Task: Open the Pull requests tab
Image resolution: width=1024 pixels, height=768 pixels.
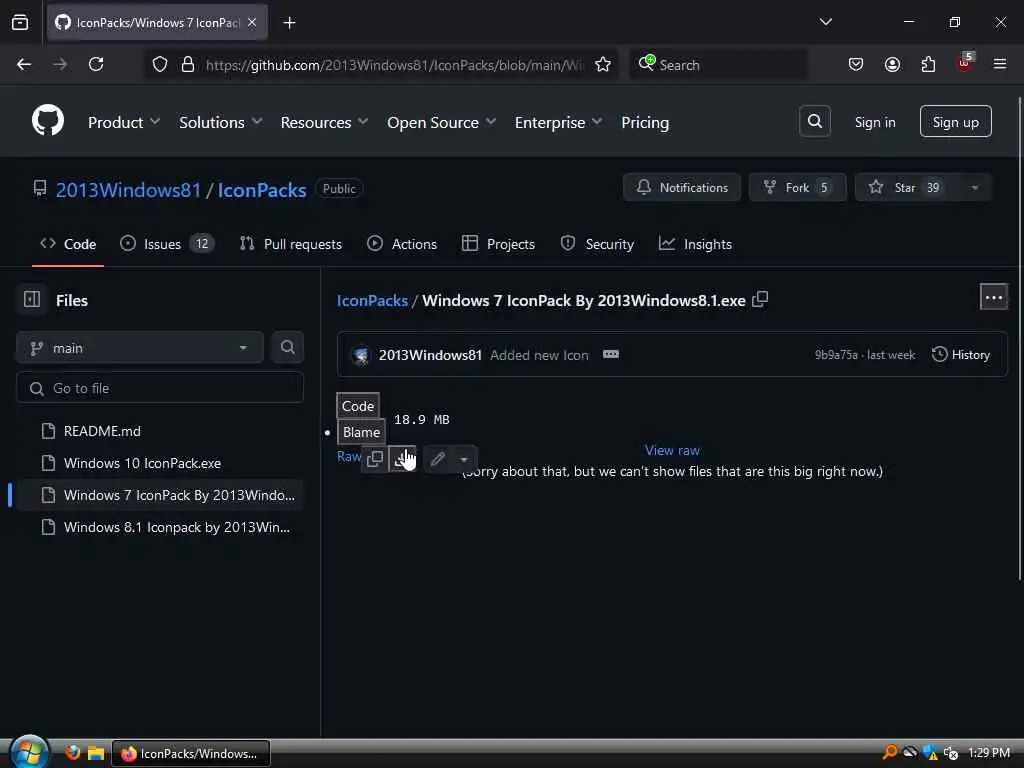Action: point(291,244)
